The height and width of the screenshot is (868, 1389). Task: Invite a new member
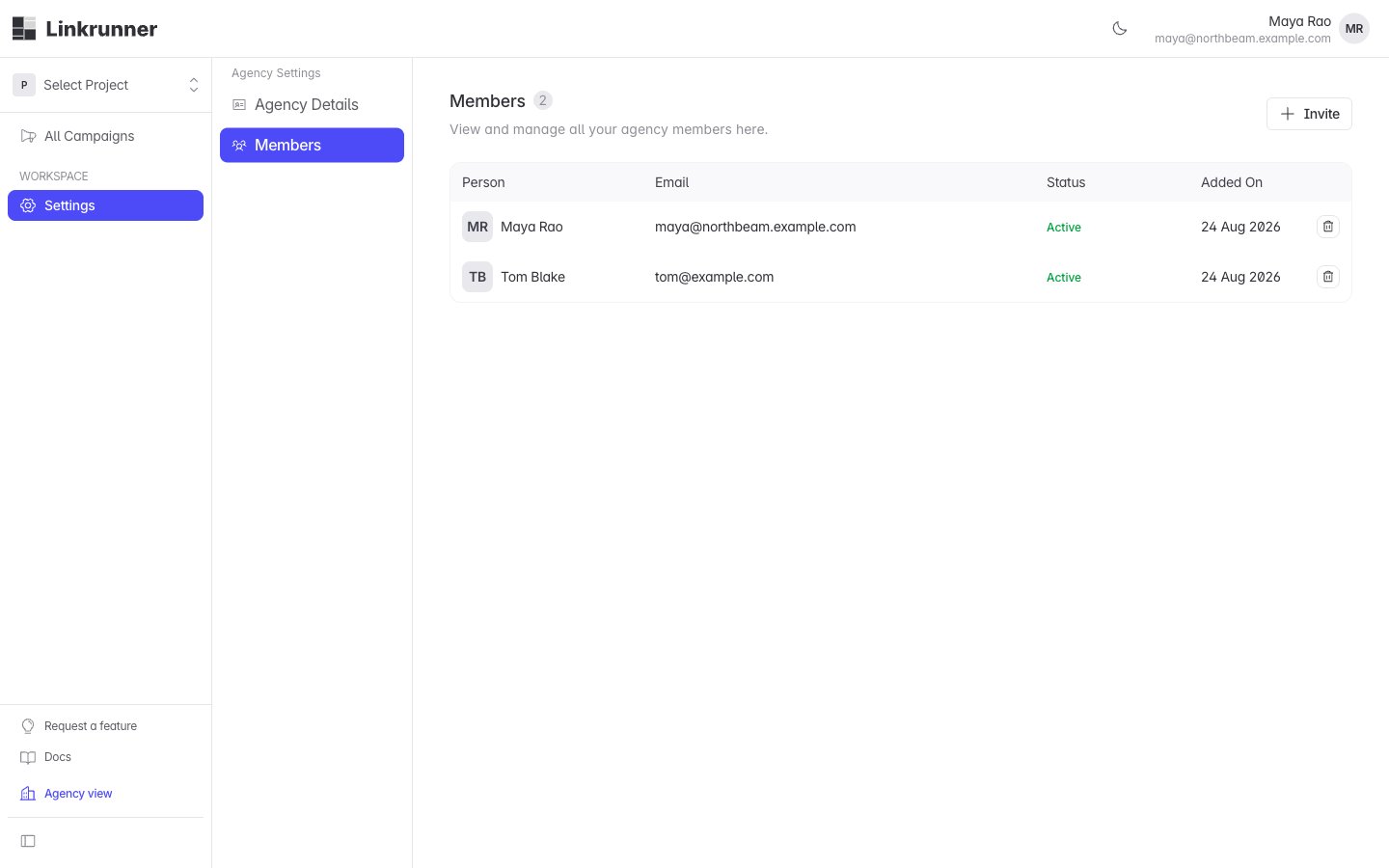coord(1309,114)
